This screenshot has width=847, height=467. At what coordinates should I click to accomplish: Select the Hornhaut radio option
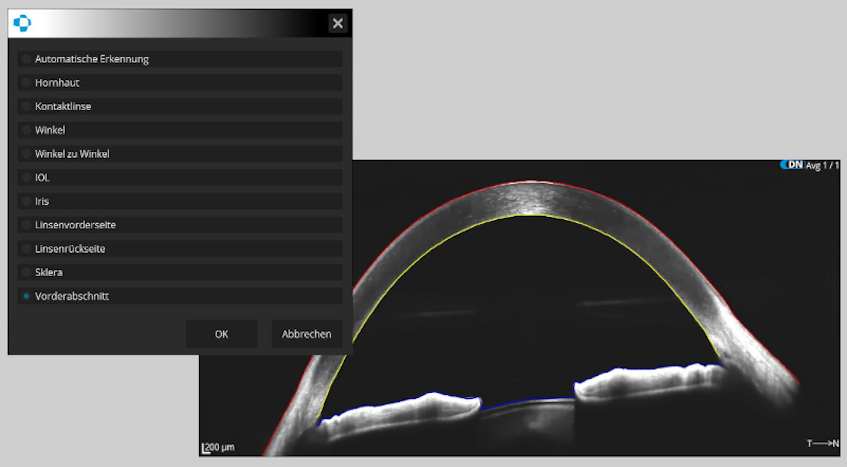click(x=180, y=83)
